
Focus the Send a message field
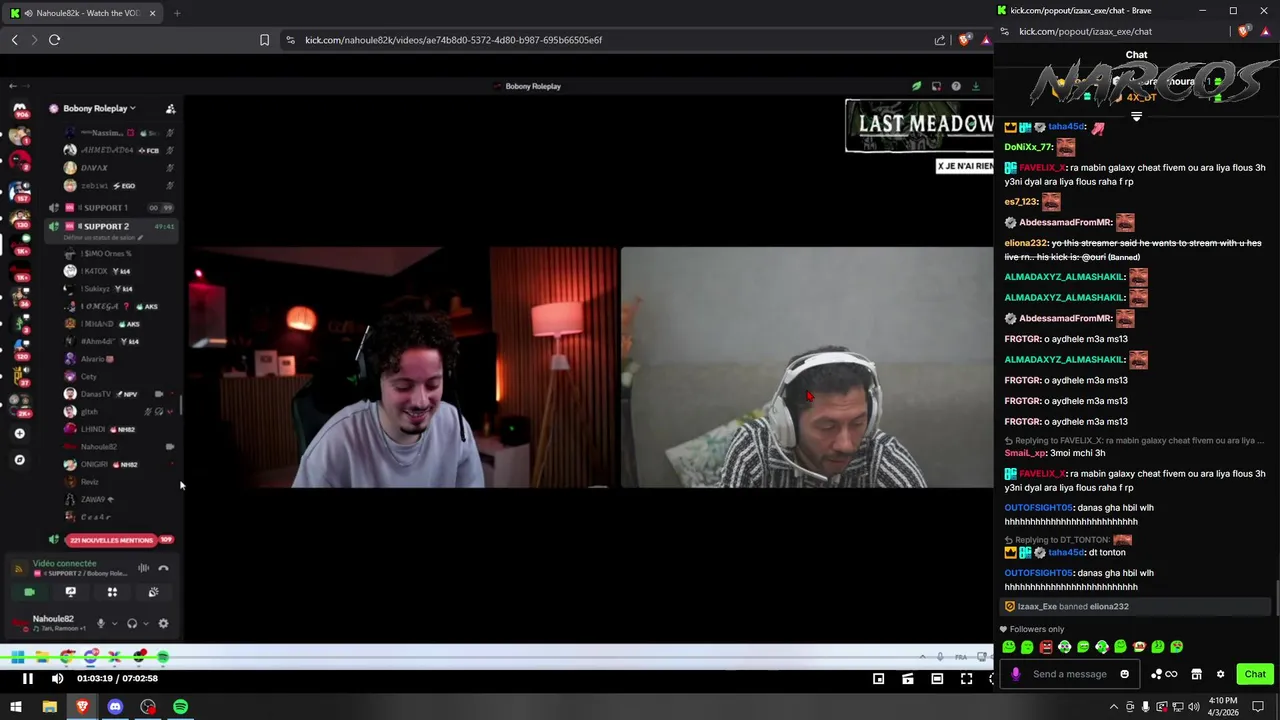click(1069, 674)
